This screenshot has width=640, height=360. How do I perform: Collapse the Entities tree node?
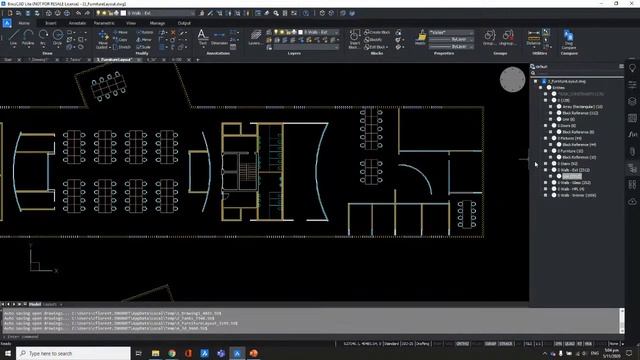540,88
